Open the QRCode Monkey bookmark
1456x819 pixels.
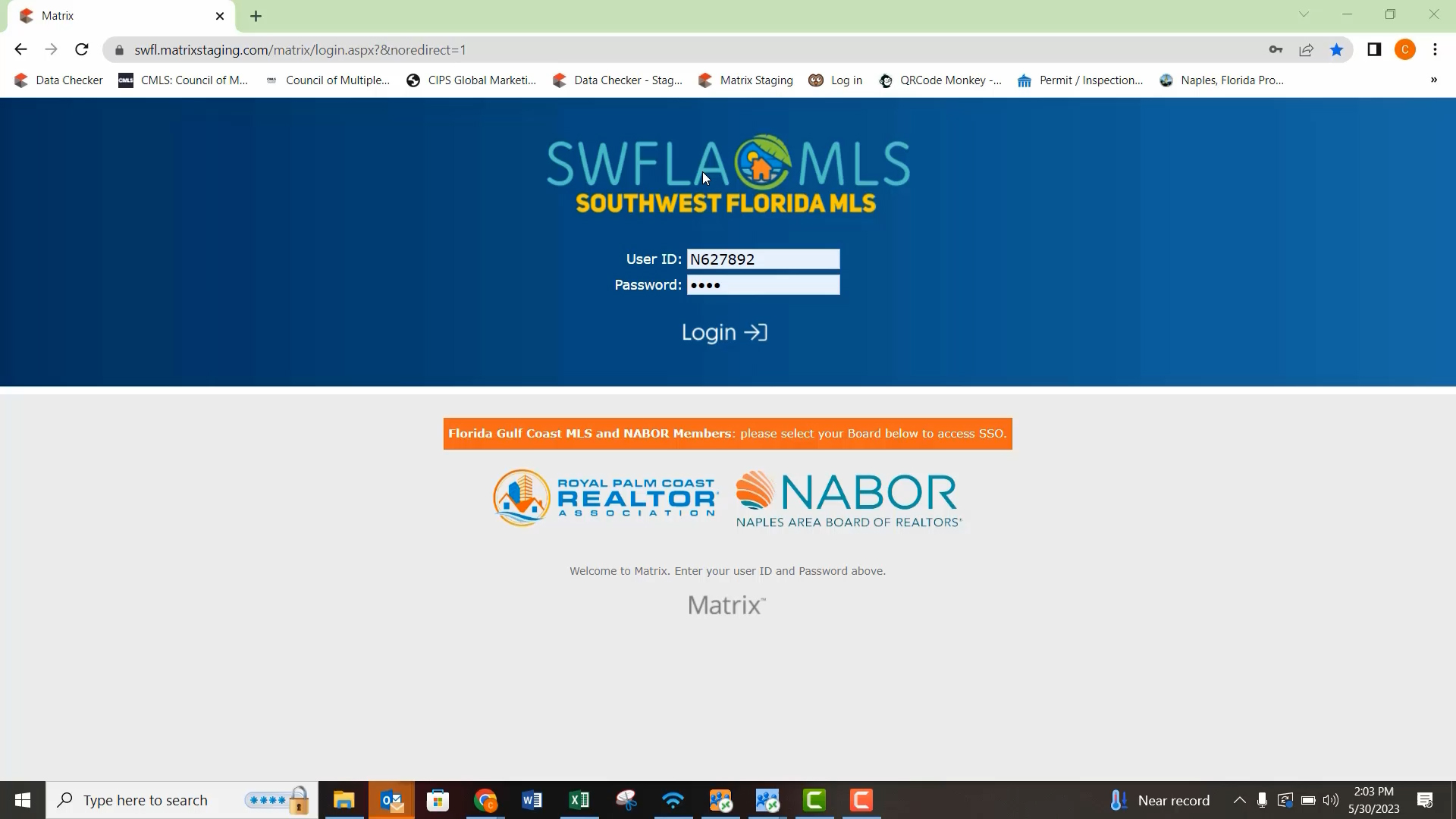tap(940, 80)
